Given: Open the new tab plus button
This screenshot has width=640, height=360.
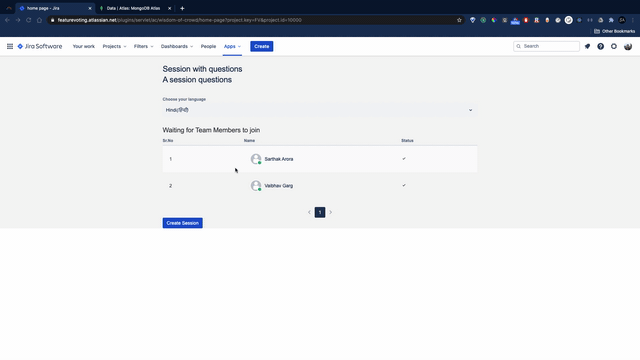Looking at the screenshot, I should click(182, 8).
